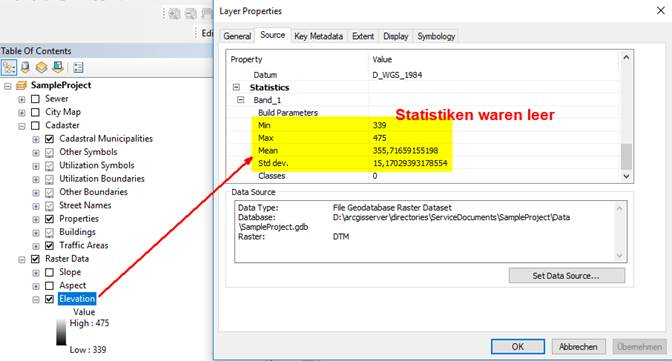This screenshot has height=361, width=672.
Task: Switch to the Display tab
Action: coord(396,36)
